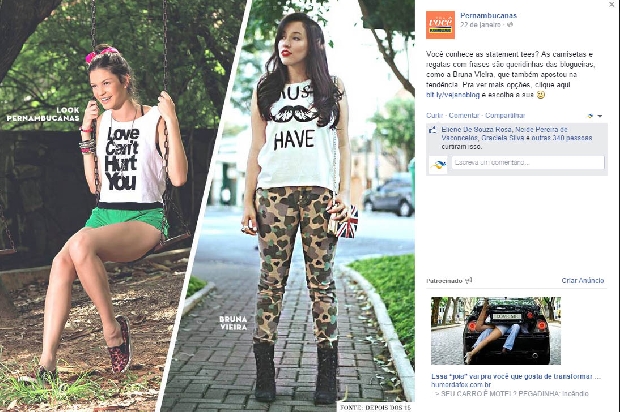This screenshot has width=620, height=412.
Task: Share the post with Compartilhar
Action: pyautogui.click(x=505, y=115)
